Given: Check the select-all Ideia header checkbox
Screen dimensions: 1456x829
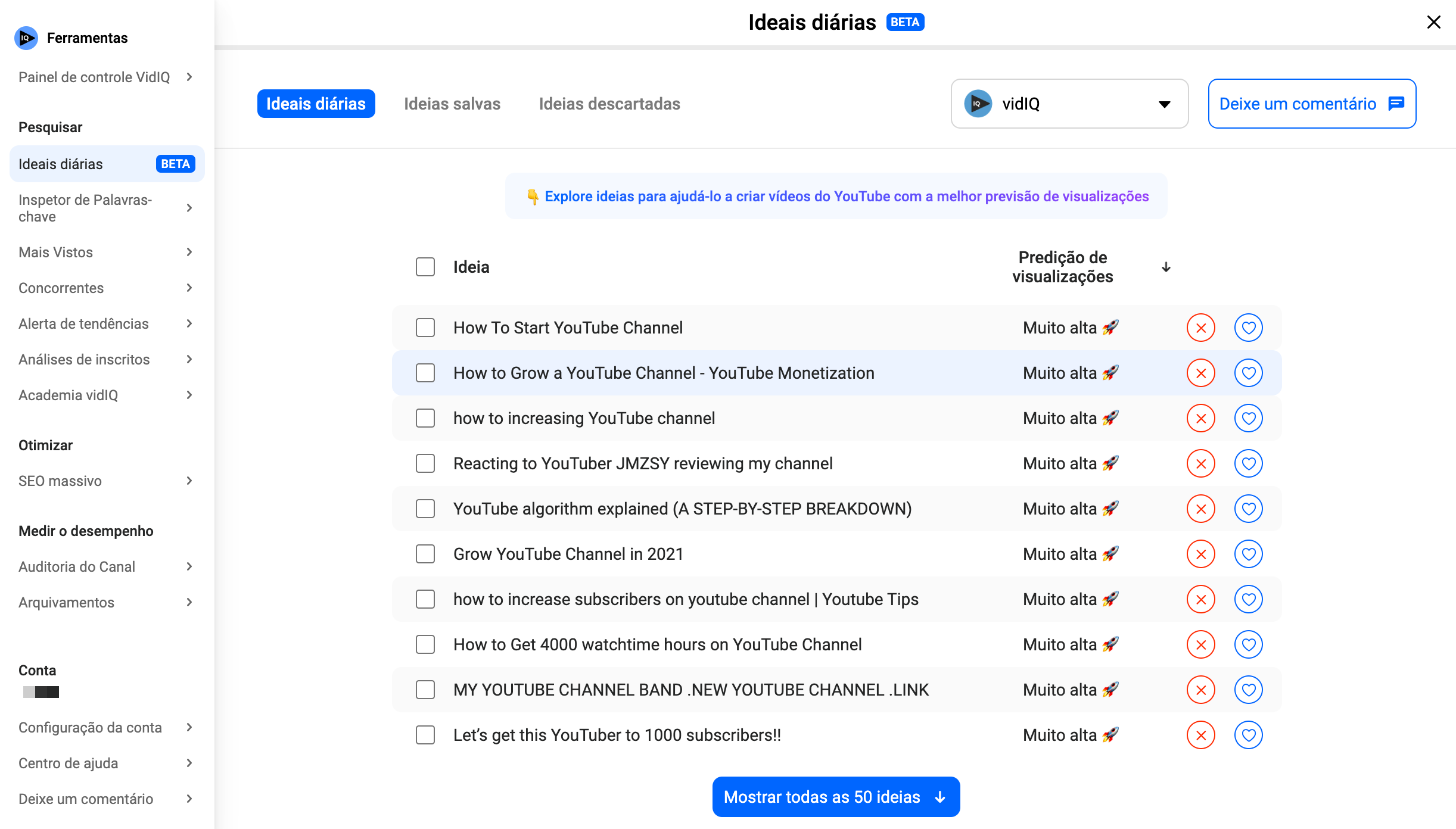Looking at the screenshot, I should (425, 267).
